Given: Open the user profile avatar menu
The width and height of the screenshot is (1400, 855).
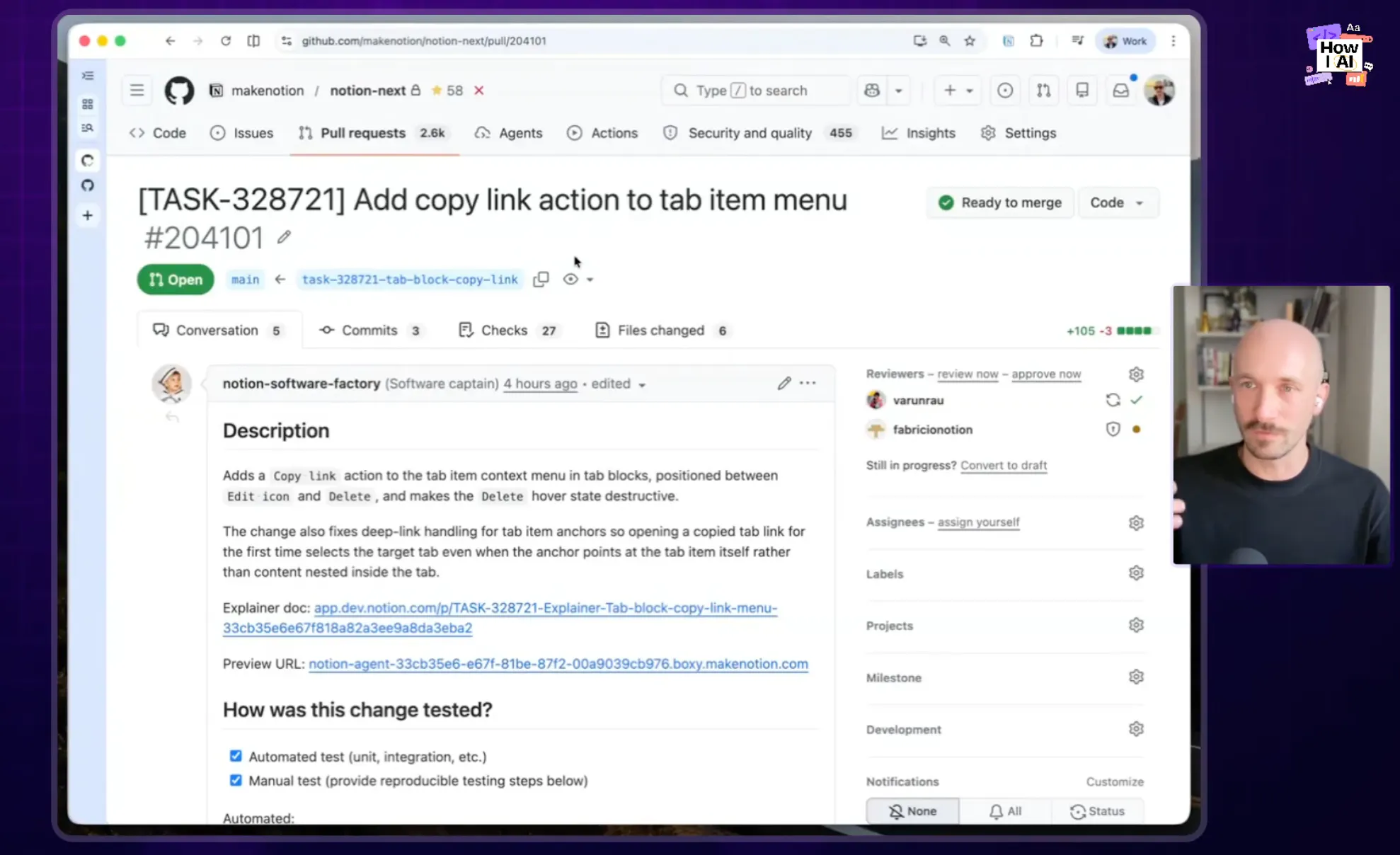Looking at the screenshot, I should click(x=1159, y=91).
